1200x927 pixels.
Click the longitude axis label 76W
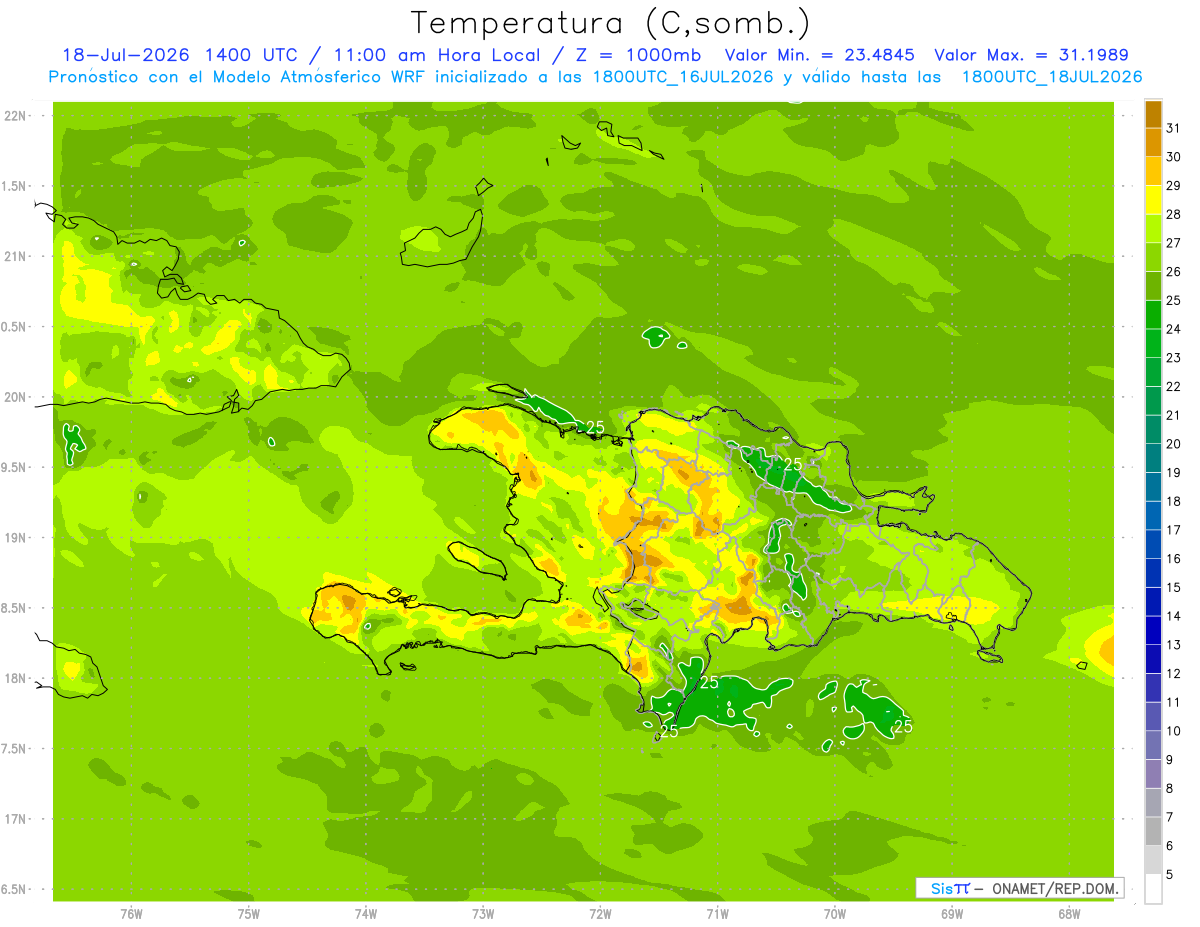click(x=131, y=914)
